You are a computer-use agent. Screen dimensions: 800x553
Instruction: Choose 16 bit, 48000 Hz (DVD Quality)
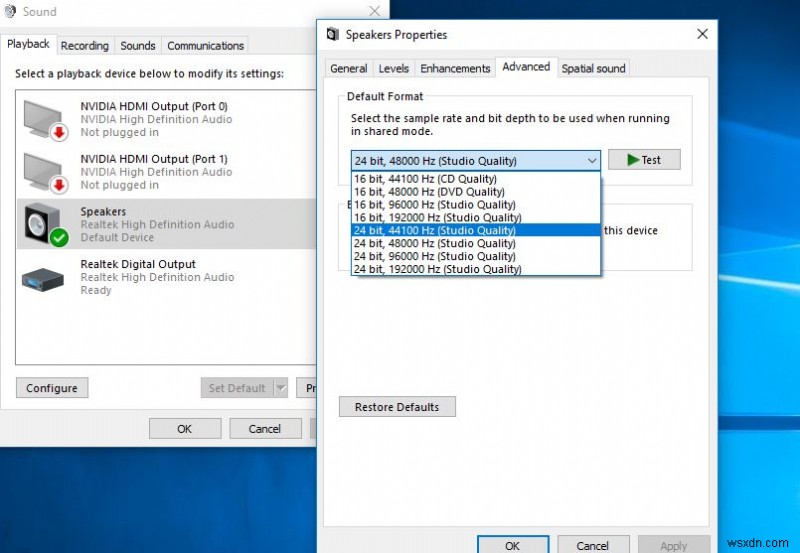(x=476, y=192)
